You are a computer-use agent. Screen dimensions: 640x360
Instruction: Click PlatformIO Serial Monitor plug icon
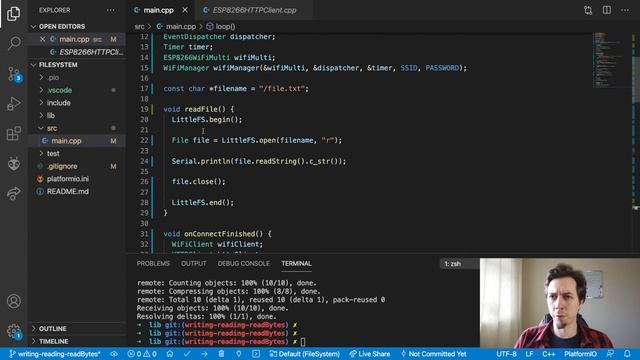[x=239, y=354]
